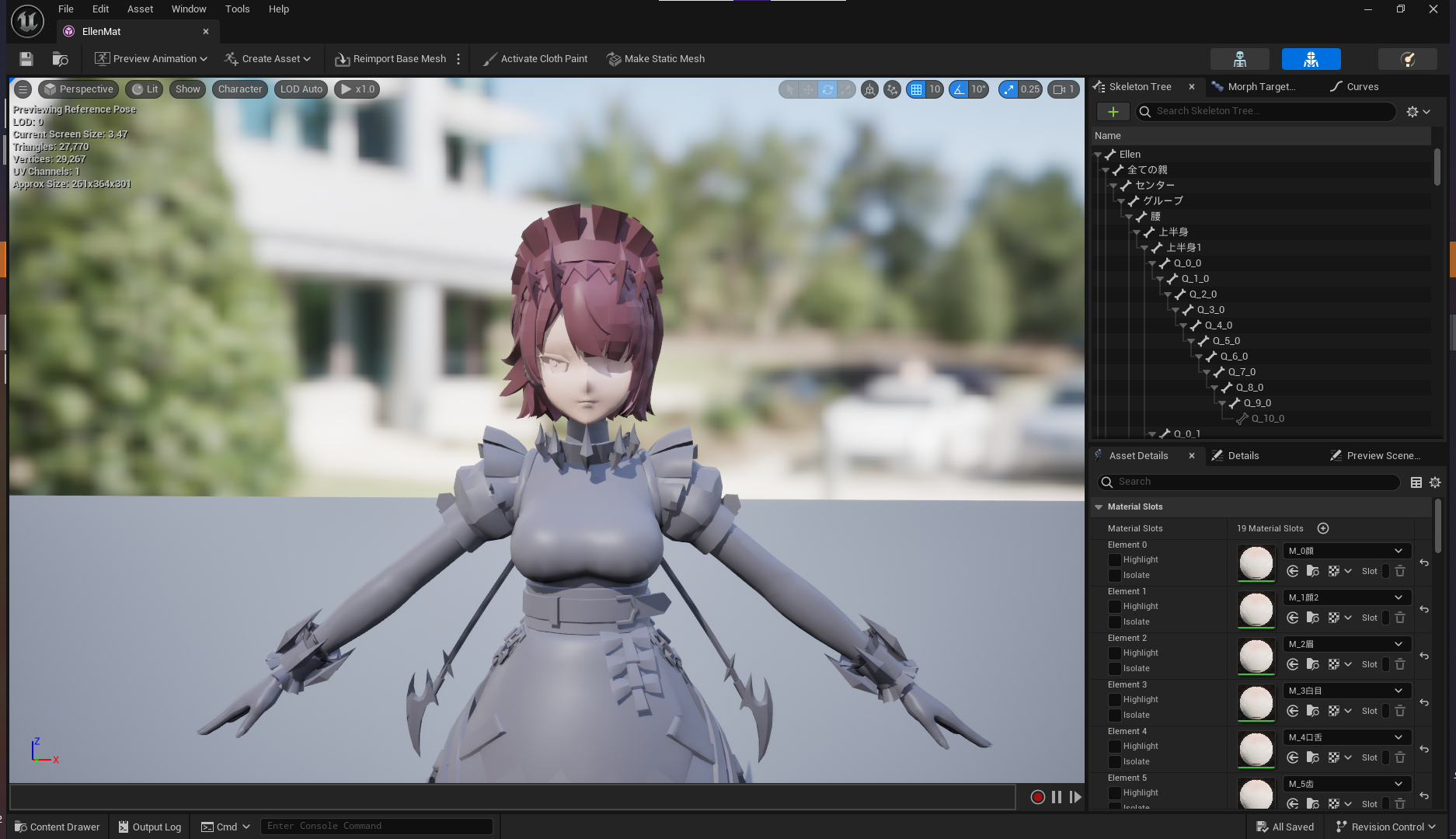The image size is (1456, 839).
Task: Add a new material slot
Action: (x=1323, y=528)
